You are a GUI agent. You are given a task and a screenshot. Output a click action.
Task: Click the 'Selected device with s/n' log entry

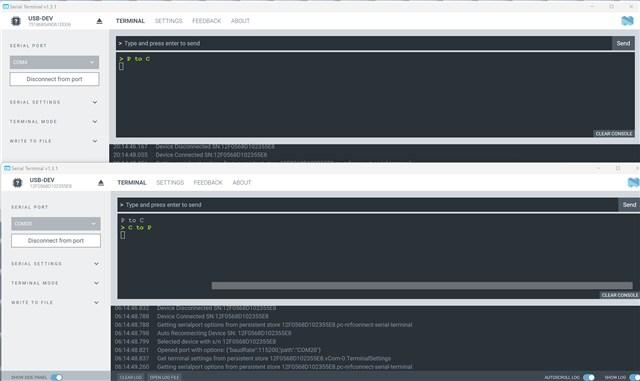(195, 341)
